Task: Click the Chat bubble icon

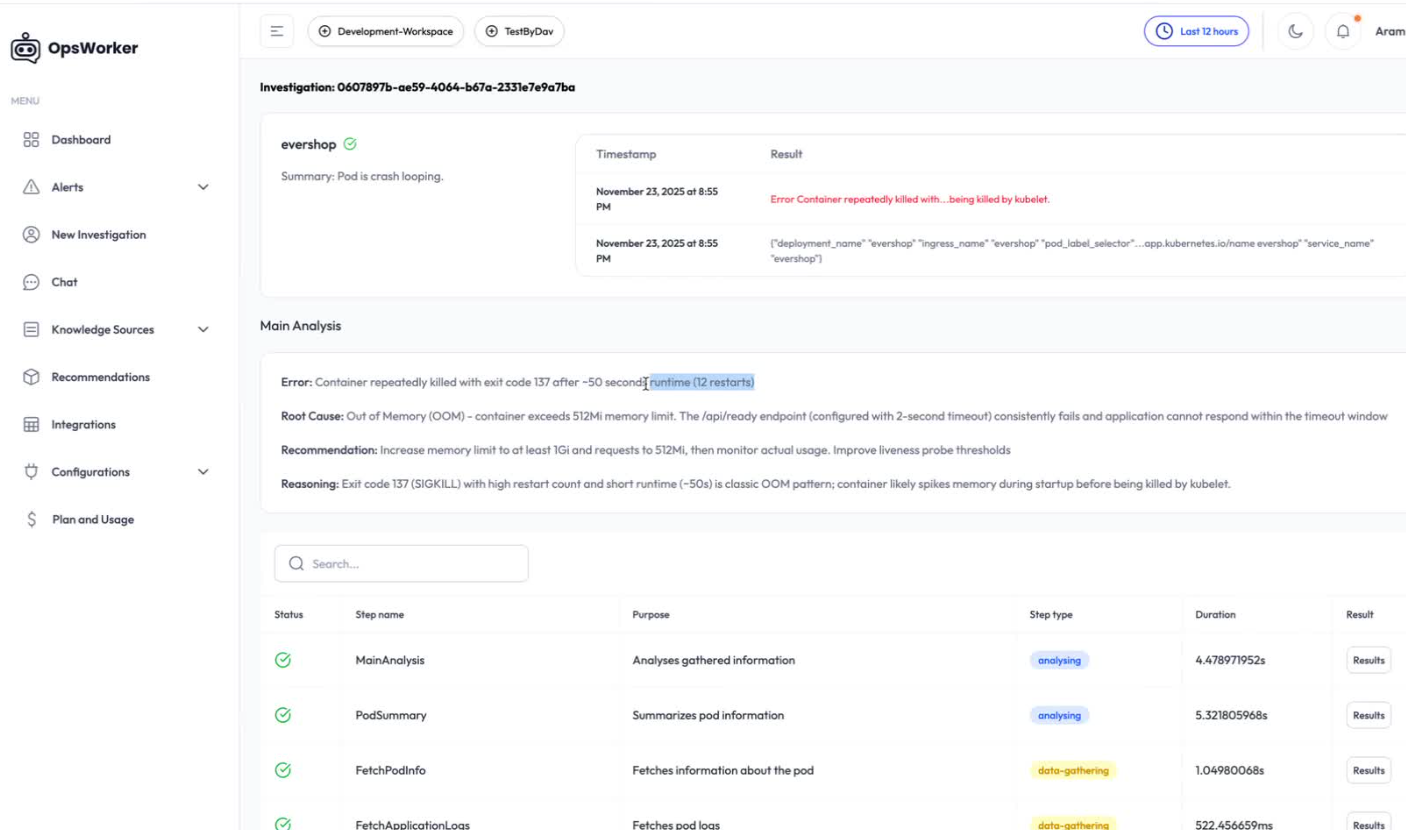Action: (x=31, y=282)
